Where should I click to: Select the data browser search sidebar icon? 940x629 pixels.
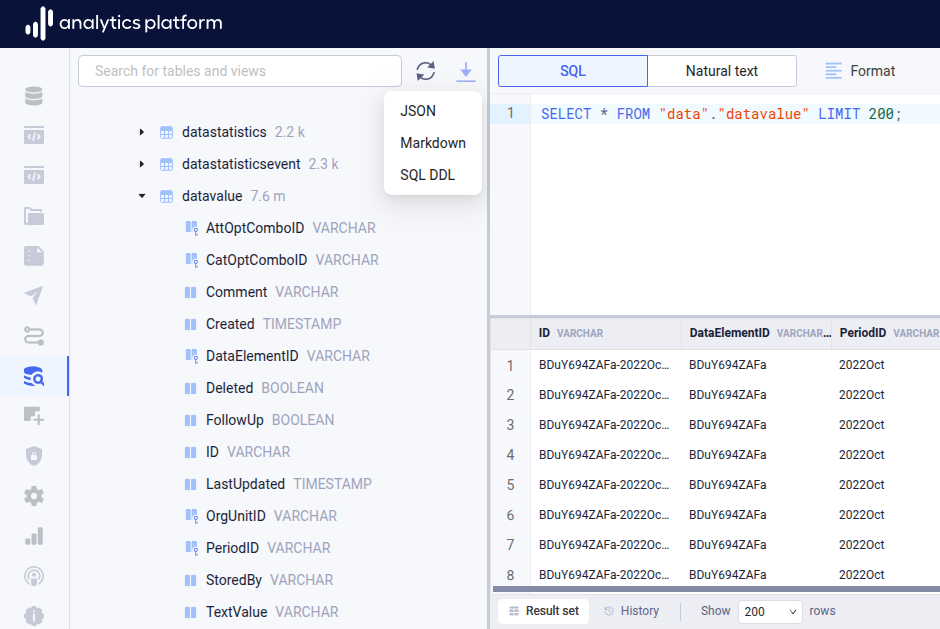pyautogui.click(x=34, y=376)
